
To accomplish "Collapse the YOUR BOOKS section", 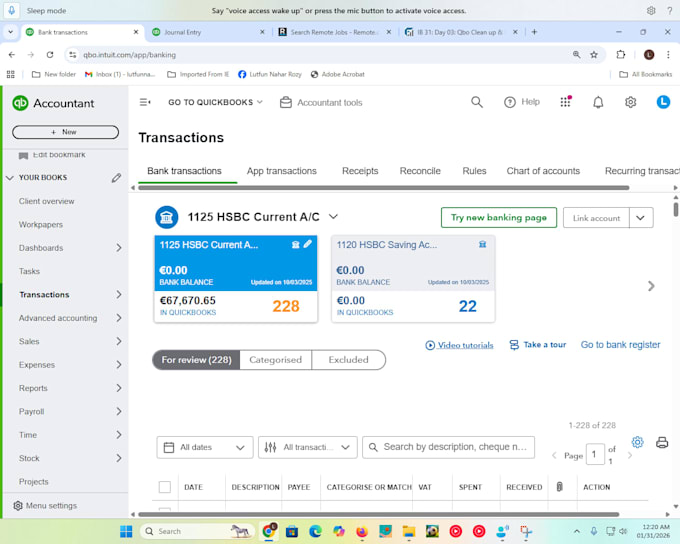I will coord(10,178).
